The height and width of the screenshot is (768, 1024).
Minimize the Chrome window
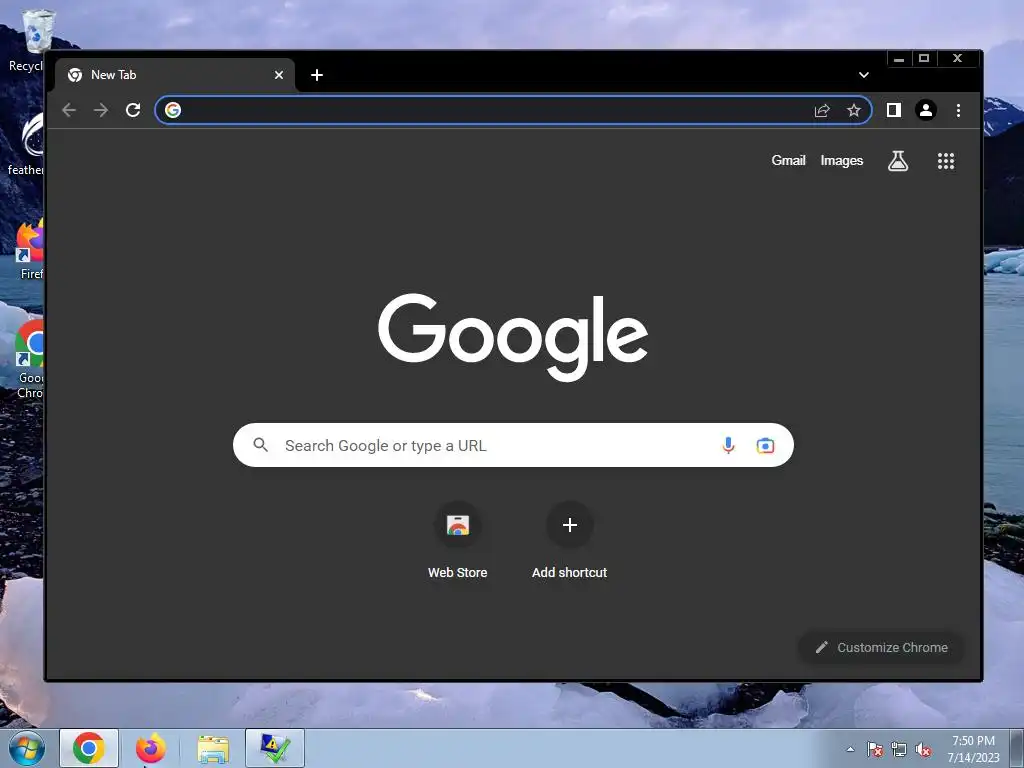coord(899,59)
